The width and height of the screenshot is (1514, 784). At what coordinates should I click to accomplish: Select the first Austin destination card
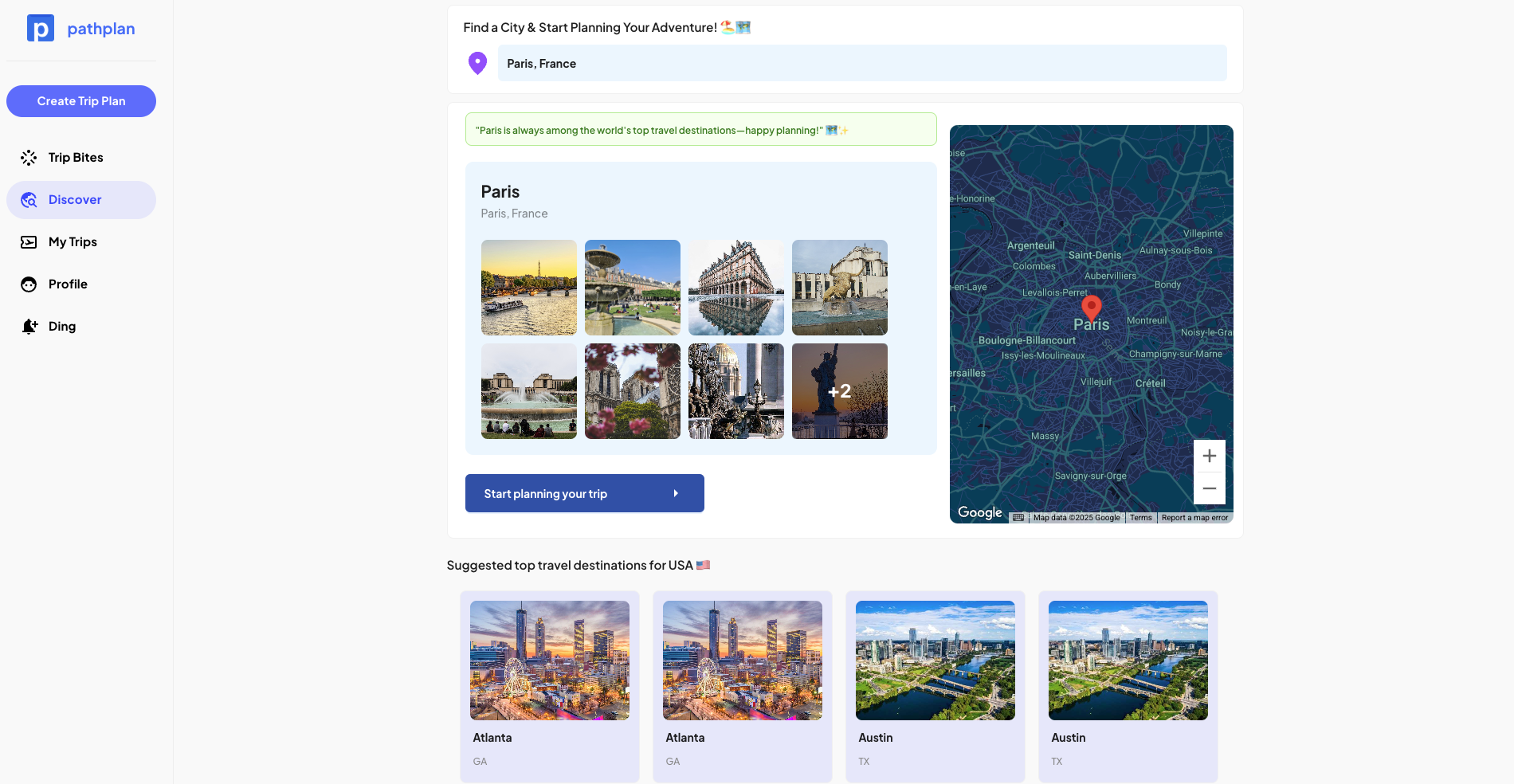[x=935, y=686]
